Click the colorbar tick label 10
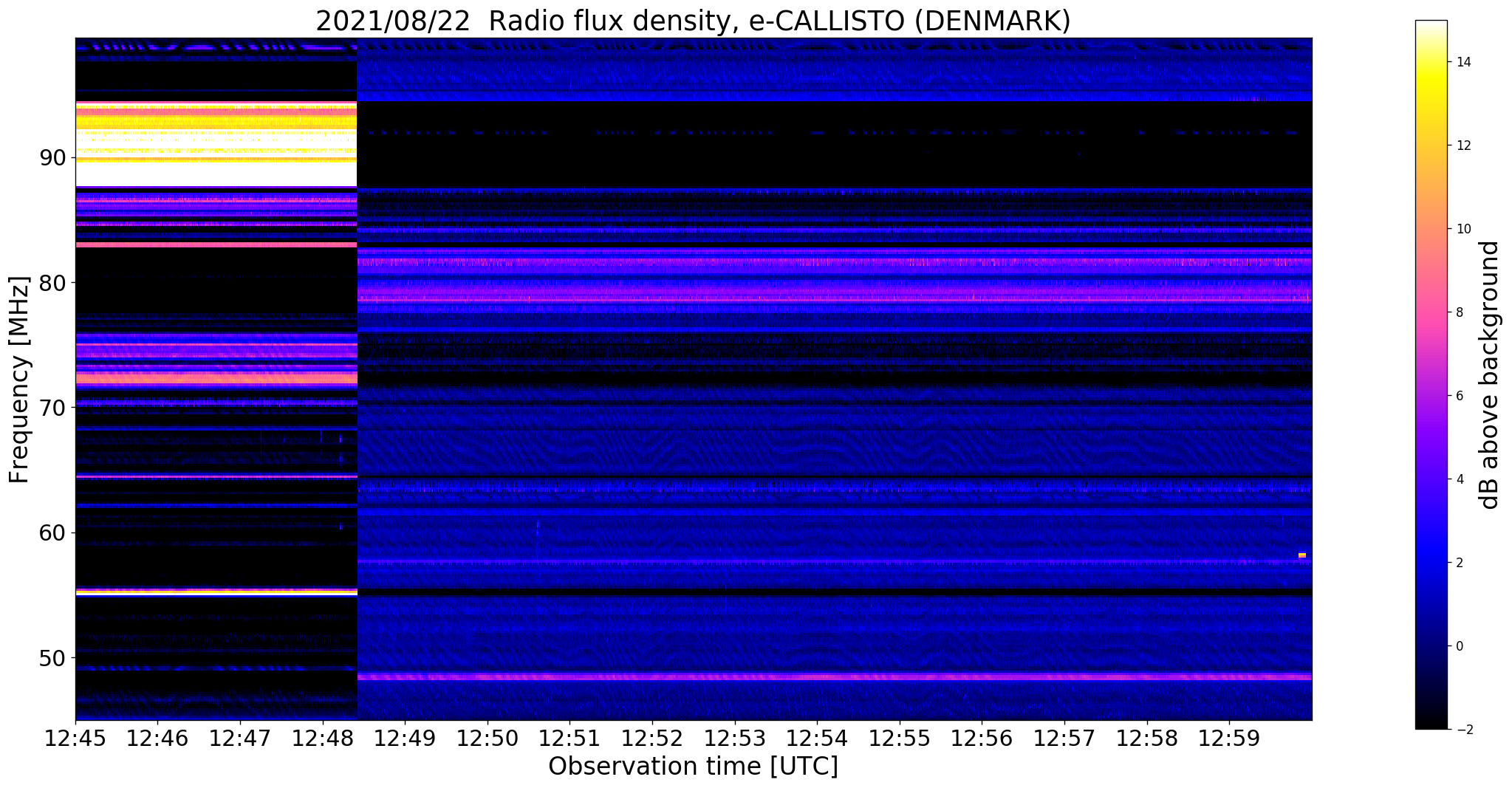The width and height of the screenshot is (1512, 788). [1462, 229]
